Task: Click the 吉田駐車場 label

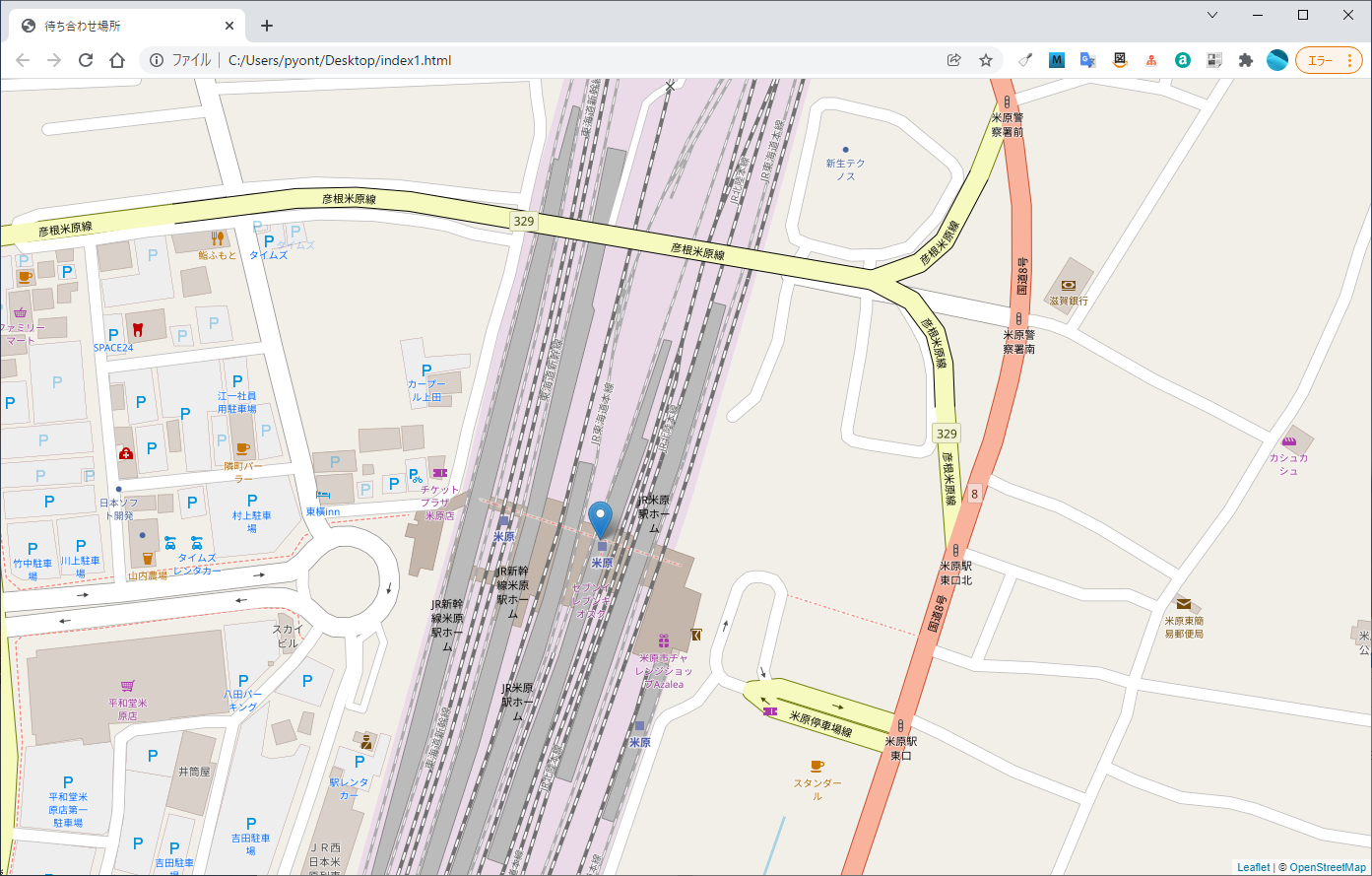Action: pyautogui.click(x=250, y=844)
